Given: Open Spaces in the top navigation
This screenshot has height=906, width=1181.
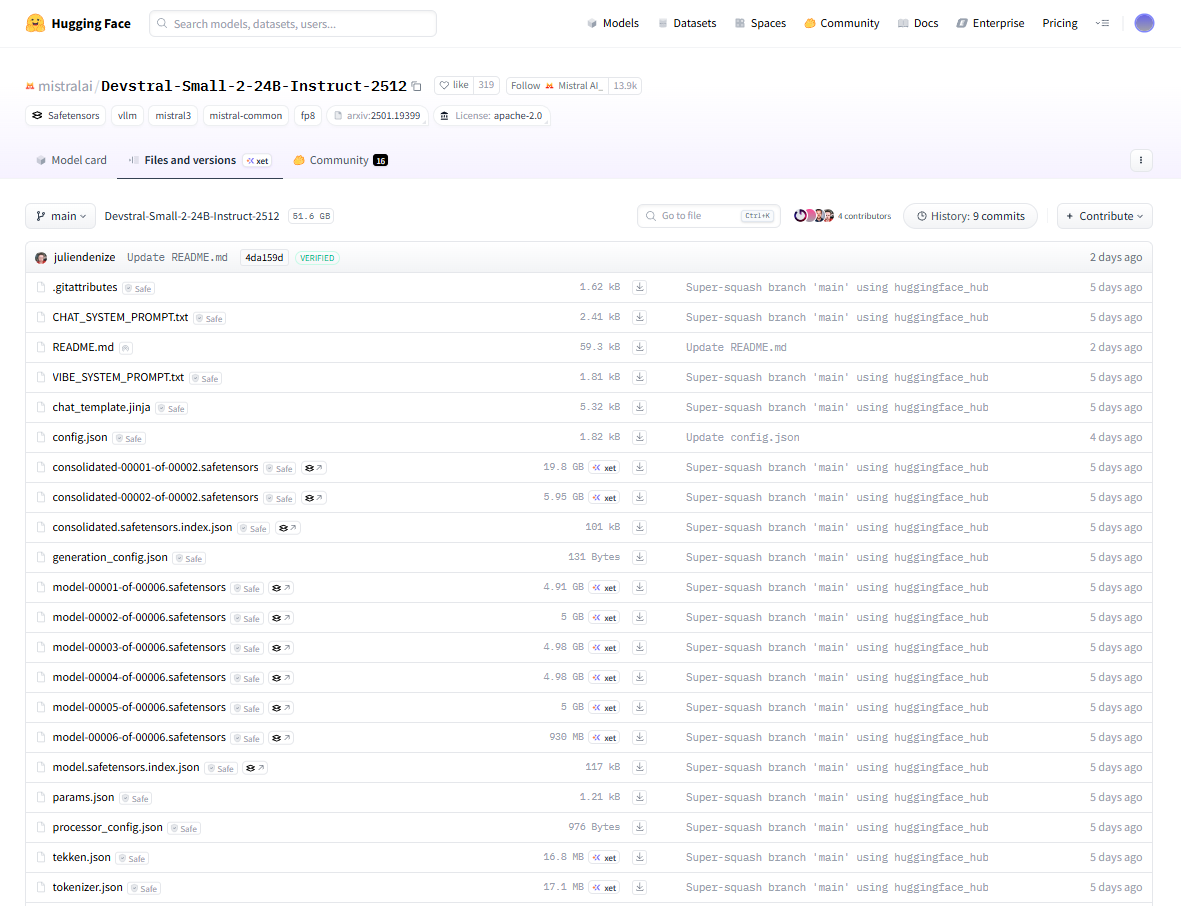Looking at the screenshot, I should pos(761,23).
